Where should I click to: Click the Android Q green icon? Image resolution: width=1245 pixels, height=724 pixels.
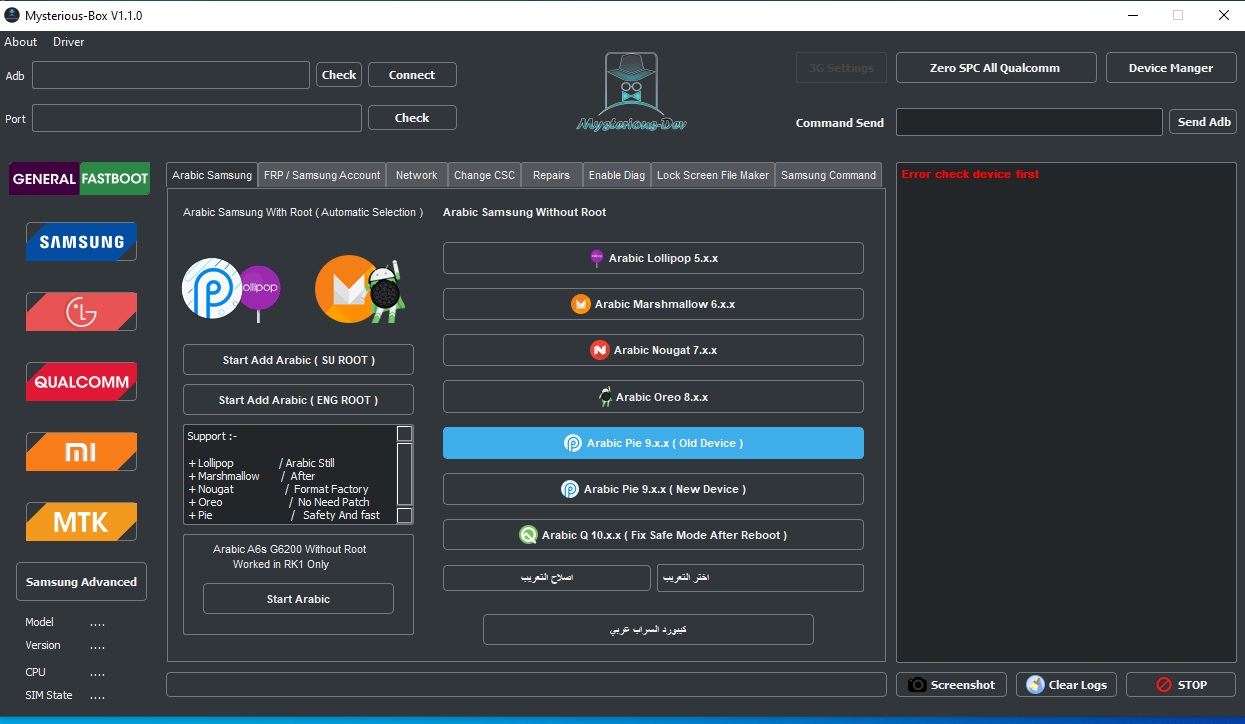528,535
